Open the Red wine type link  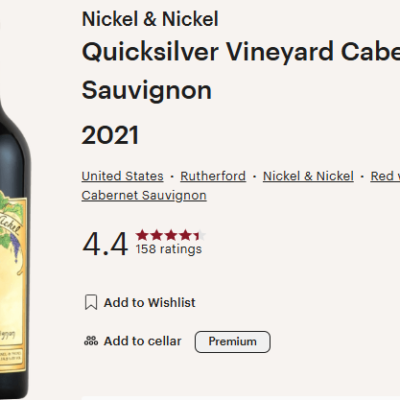click(x=385, y=176)
